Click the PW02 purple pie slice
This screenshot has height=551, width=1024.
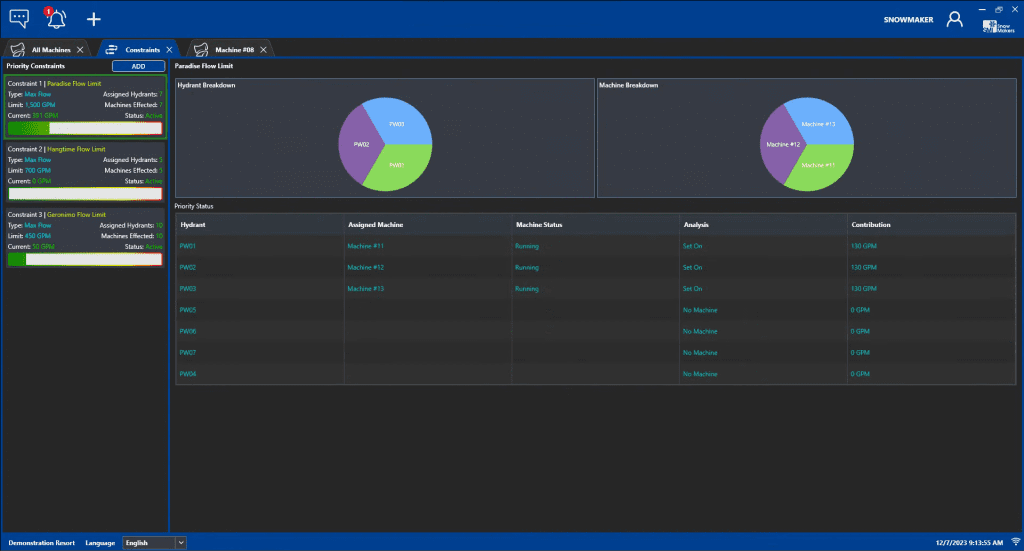358,145
